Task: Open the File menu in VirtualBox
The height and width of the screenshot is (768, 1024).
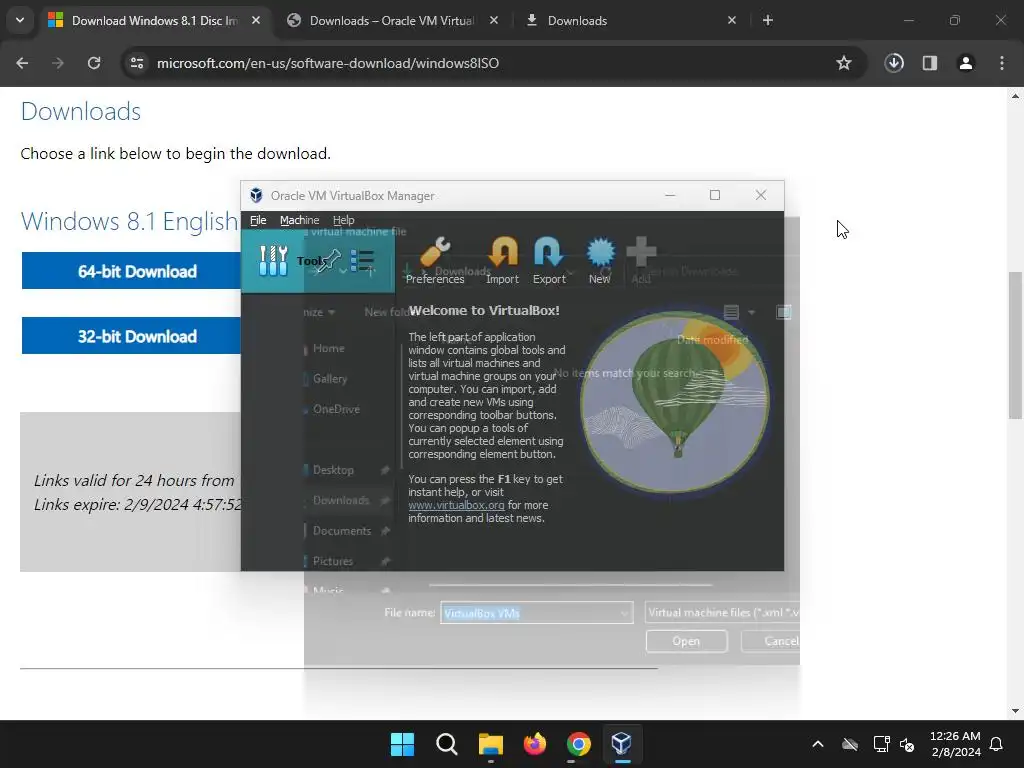Action: coord(258,220)
